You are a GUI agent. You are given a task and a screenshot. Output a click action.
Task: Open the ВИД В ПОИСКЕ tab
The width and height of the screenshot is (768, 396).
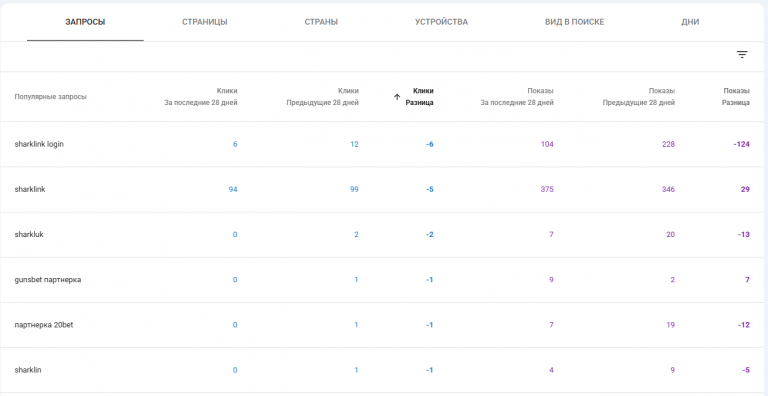(575, 22)
